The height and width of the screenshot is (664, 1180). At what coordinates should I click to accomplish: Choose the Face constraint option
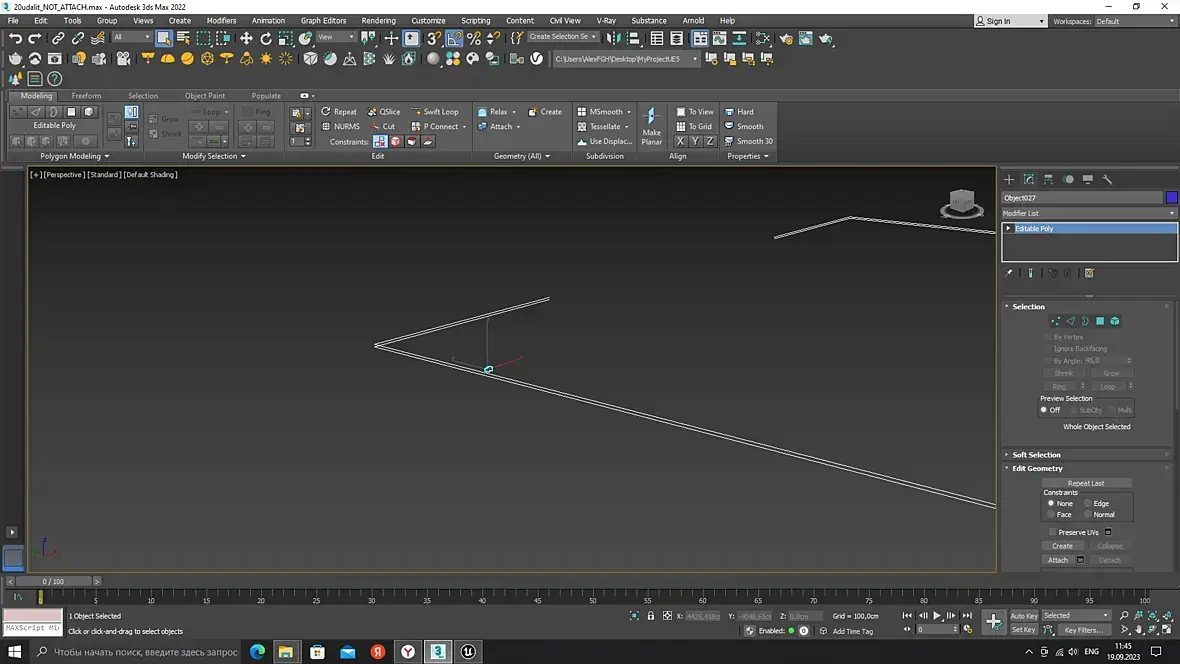[x=1051, y=514]
